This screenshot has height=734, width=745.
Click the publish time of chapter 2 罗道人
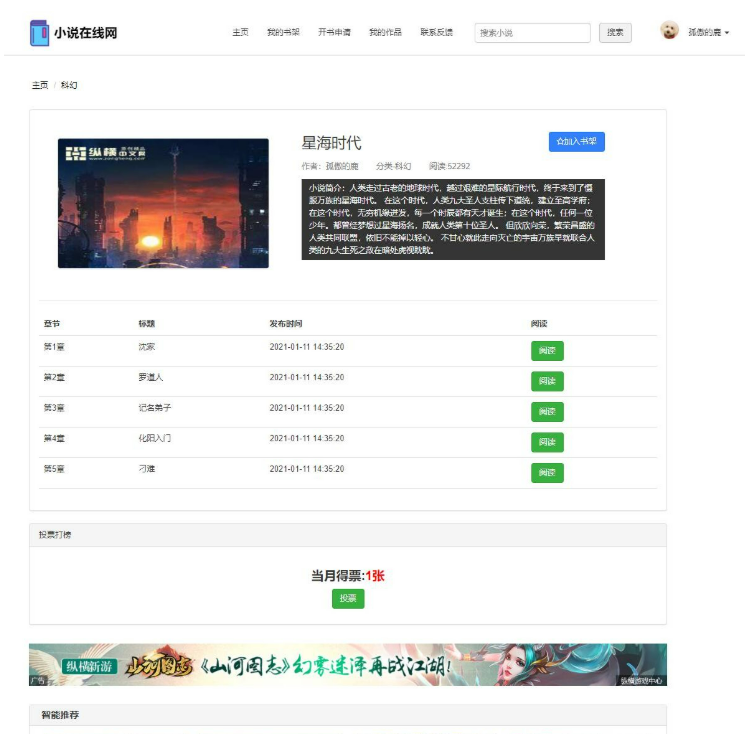click(x=306, y=377)
